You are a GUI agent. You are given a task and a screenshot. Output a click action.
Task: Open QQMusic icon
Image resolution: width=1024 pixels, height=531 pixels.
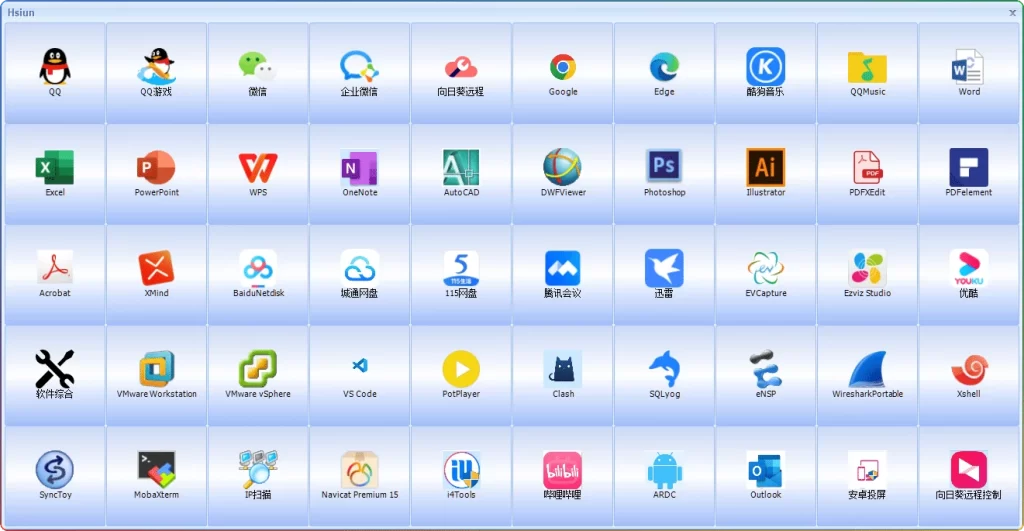(867, 72)
